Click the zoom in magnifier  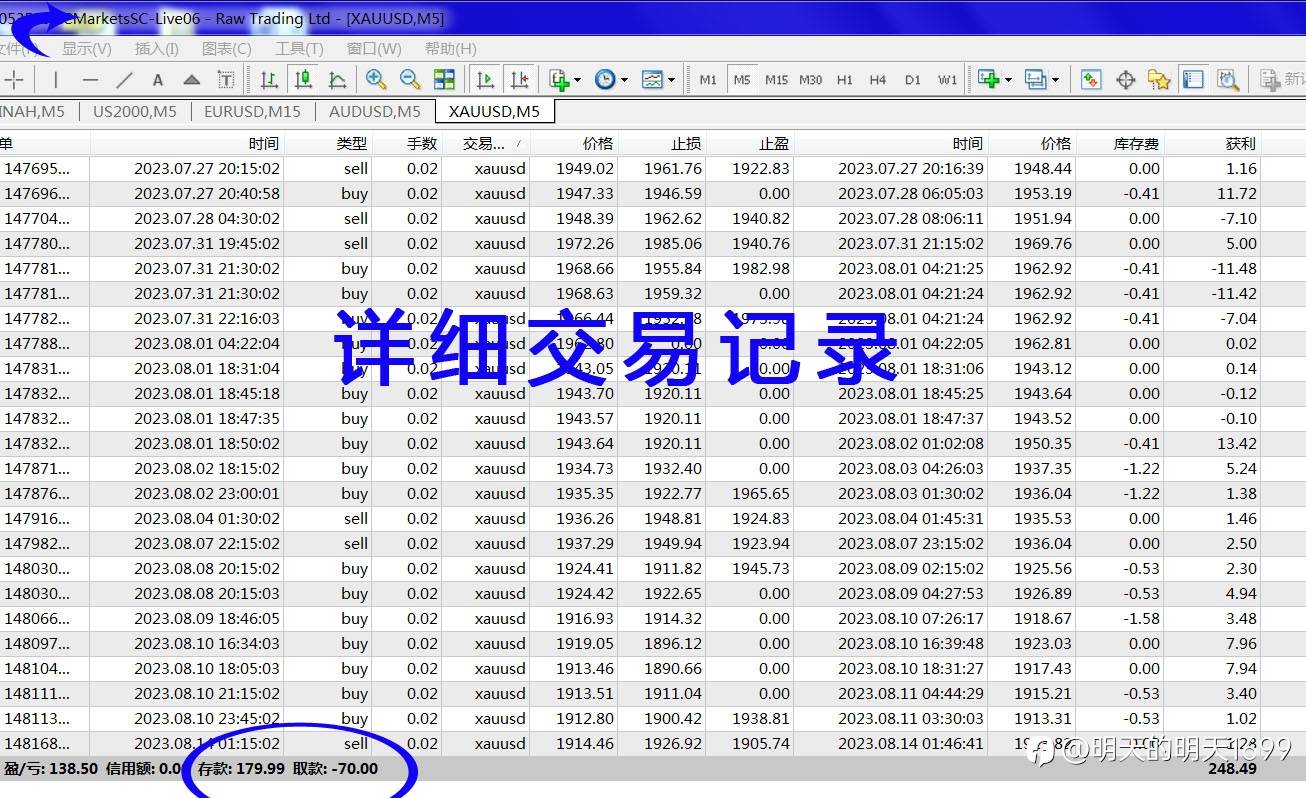(x=376, y=80)
